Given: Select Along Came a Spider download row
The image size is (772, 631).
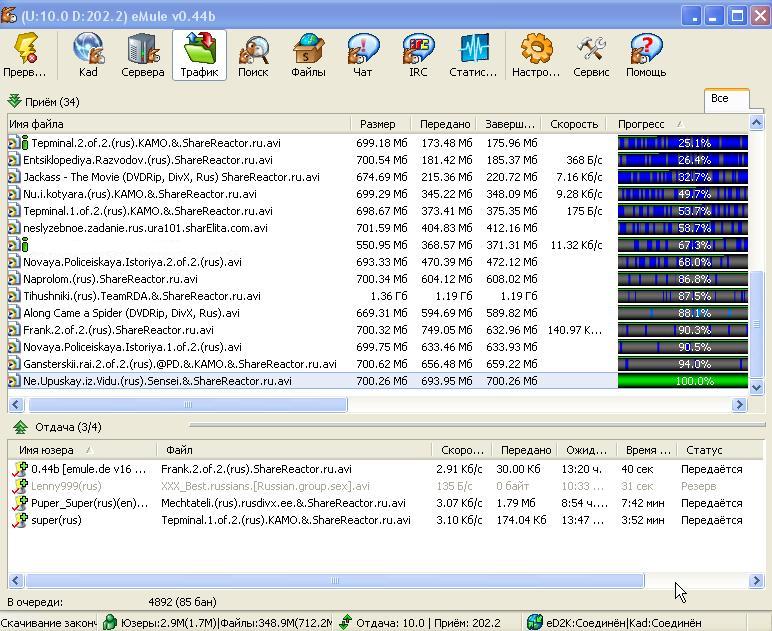Looking at the screenshot, I should point(378,313).
